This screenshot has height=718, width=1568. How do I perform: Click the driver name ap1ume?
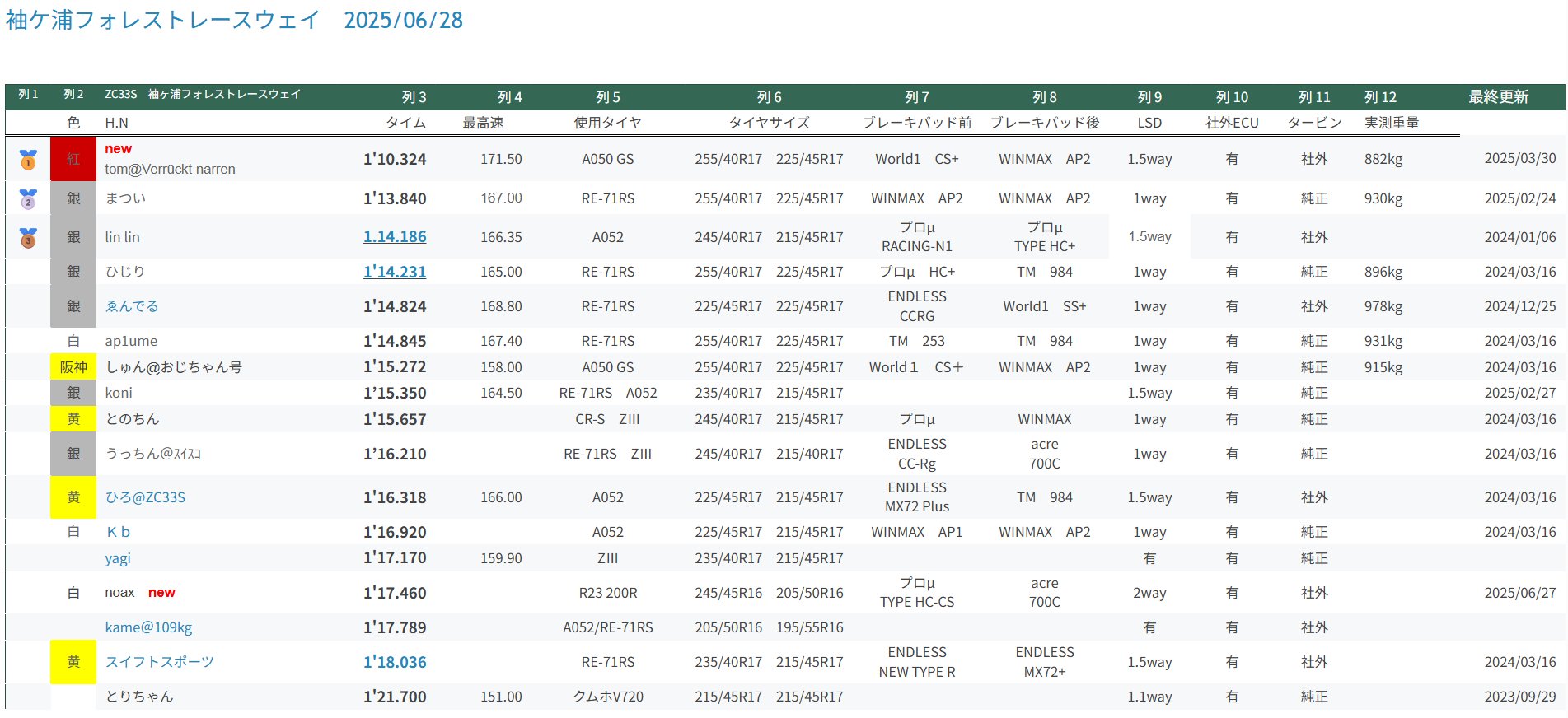tap(131, 341)
